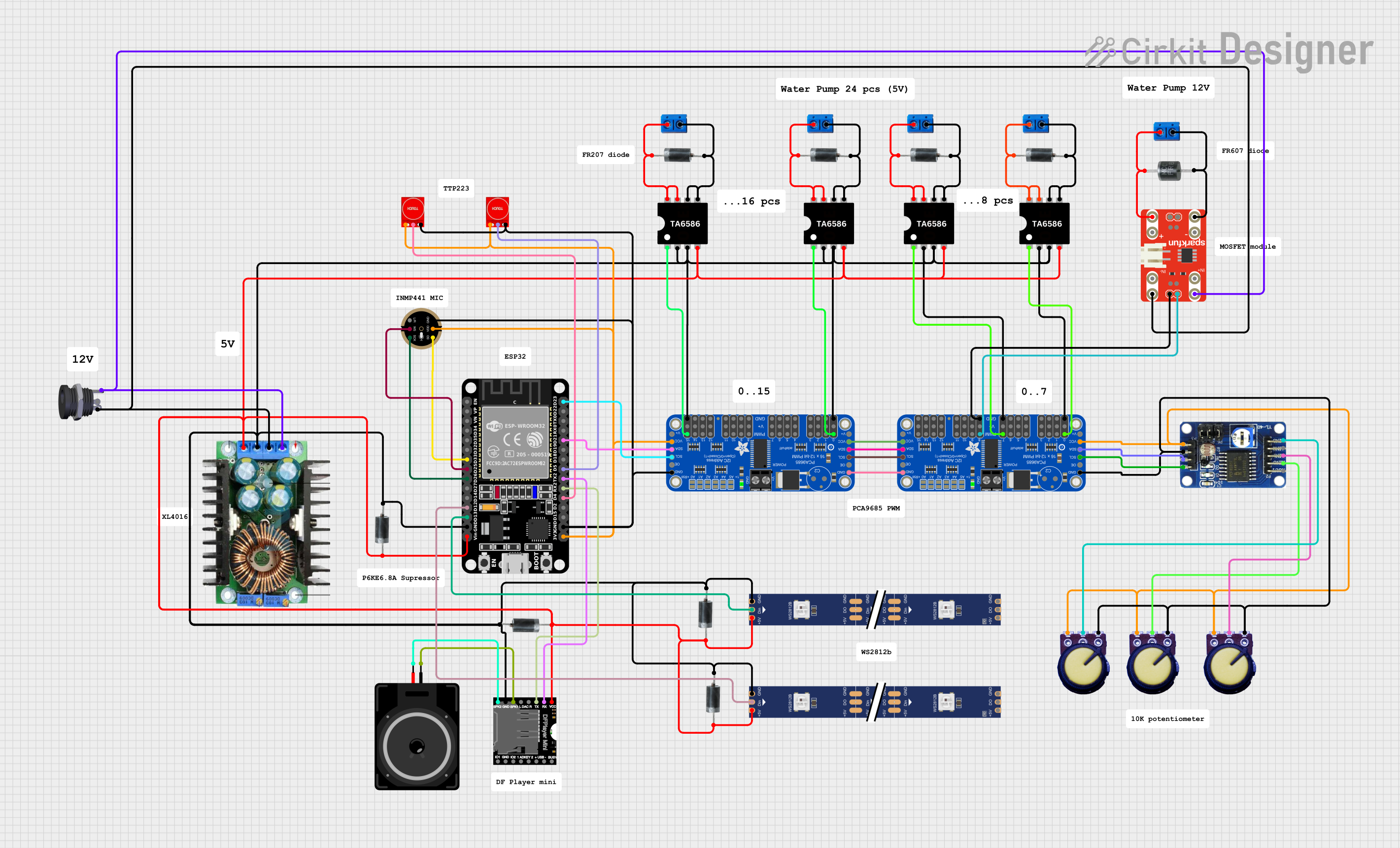
Task: Select the speaker component
Action: [x=416, y=736]
